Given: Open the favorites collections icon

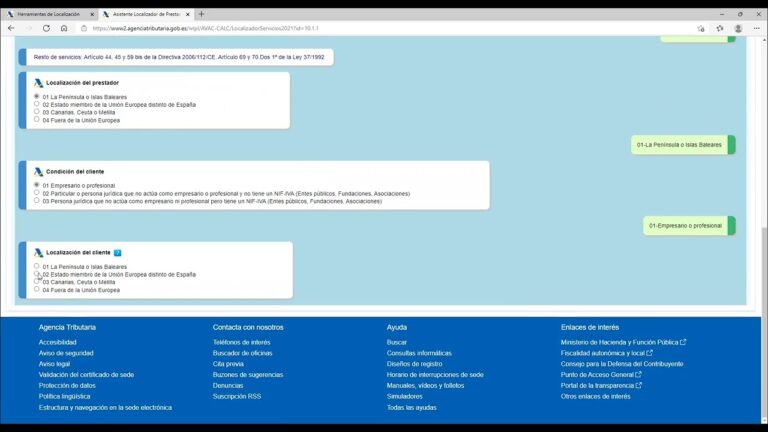Looking at the screenshot, I should tap(720, 28).
